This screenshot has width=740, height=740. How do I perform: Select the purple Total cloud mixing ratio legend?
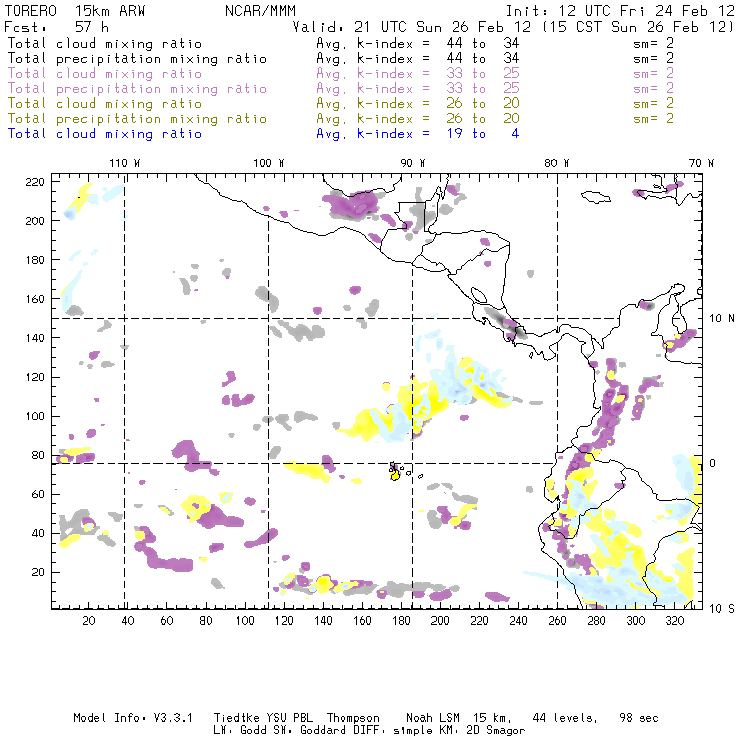[105, 74]
